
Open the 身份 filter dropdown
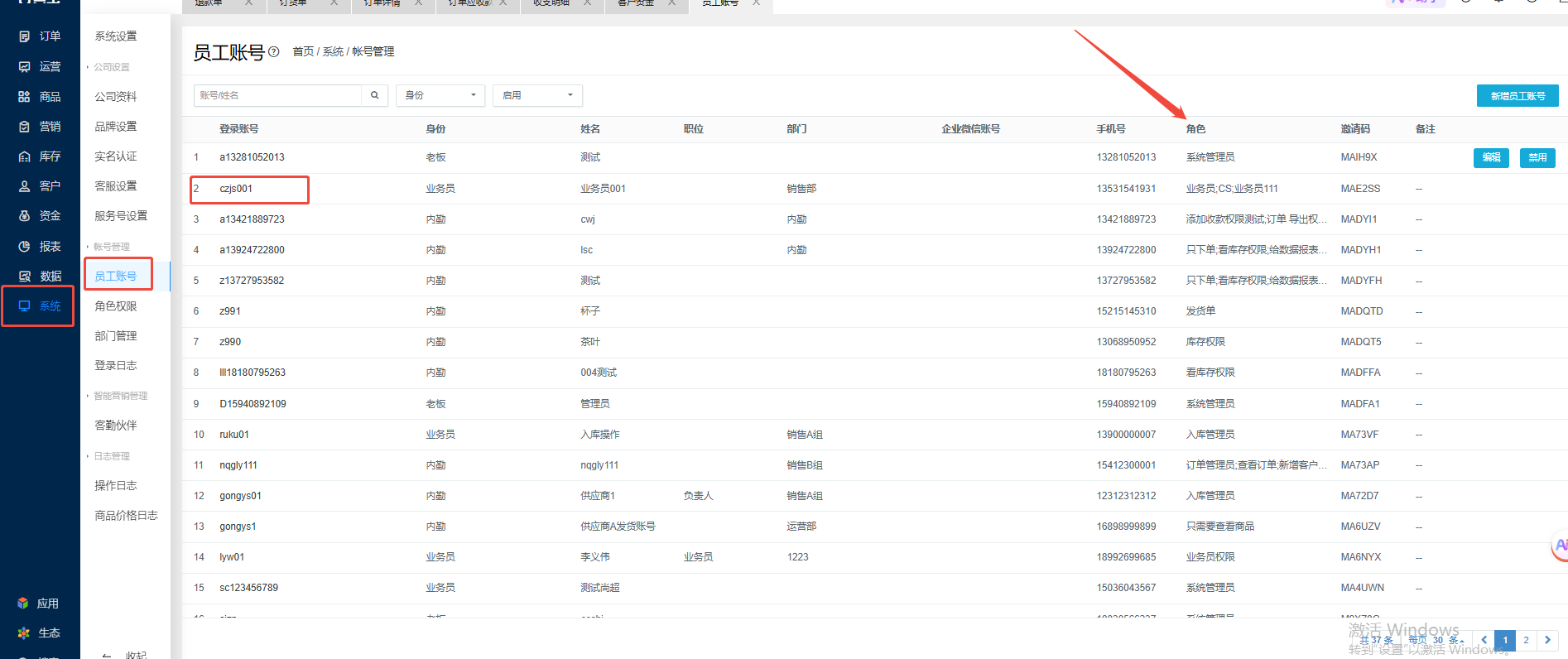coord(440,95)
